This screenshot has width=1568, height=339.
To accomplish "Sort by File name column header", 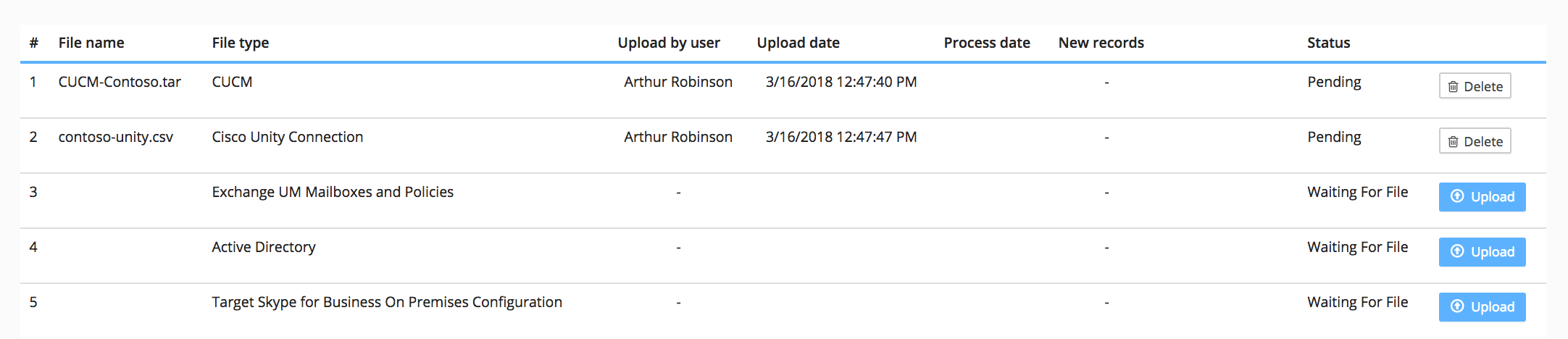I will point(91,43).
